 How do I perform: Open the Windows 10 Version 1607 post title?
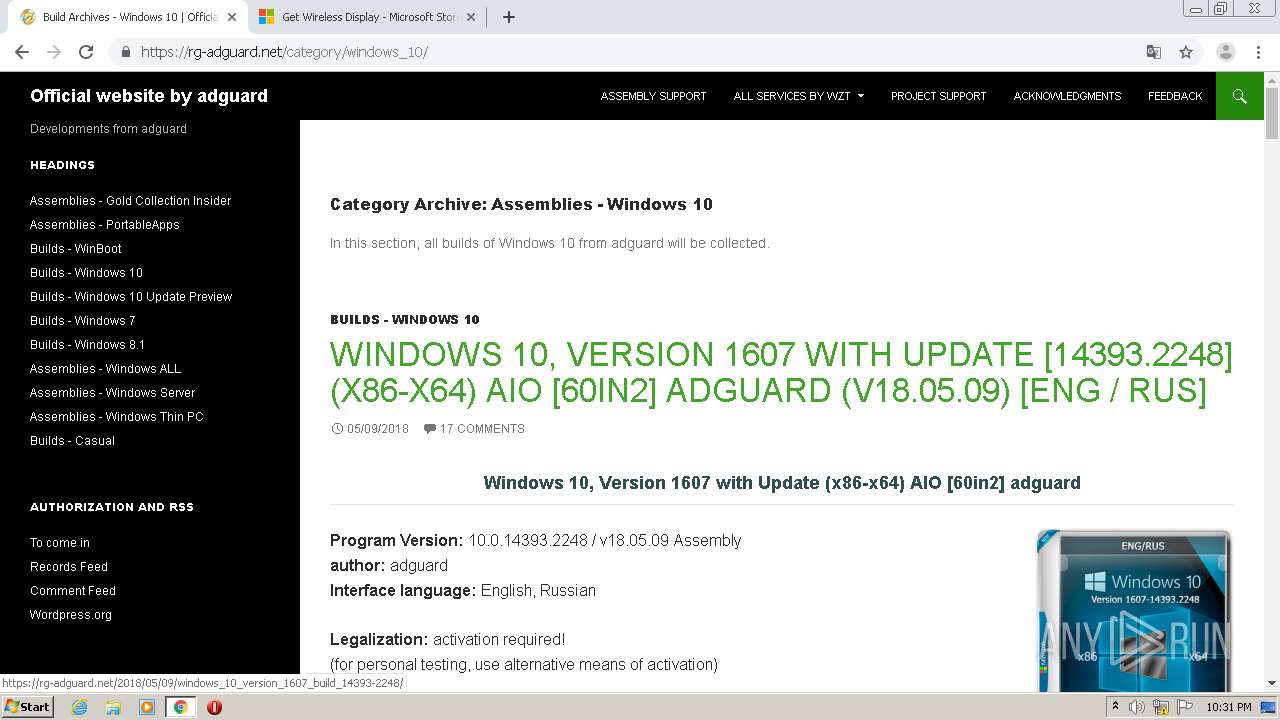[x=781, y=372]
